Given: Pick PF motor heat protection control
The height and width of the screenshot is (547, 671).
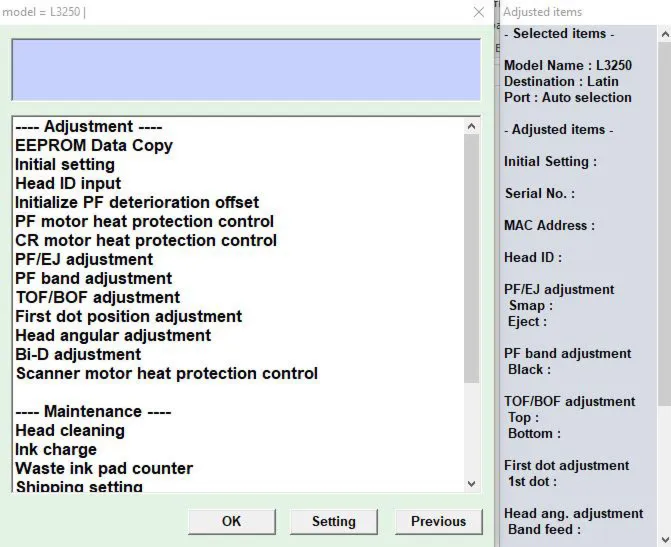Looking at the screenshot, I should pos(144,221).
